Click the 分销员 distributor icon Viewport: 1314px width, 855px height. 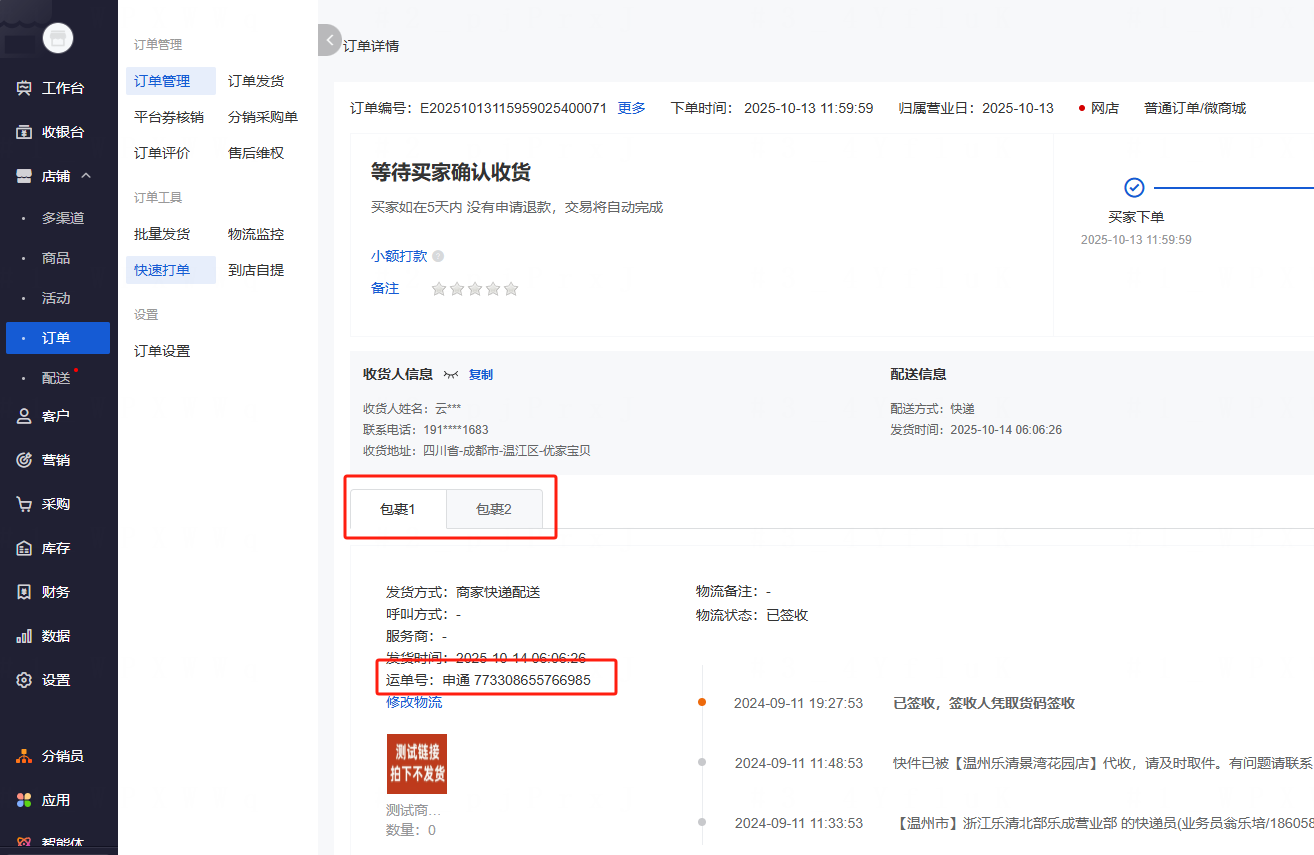coord(25,756)
